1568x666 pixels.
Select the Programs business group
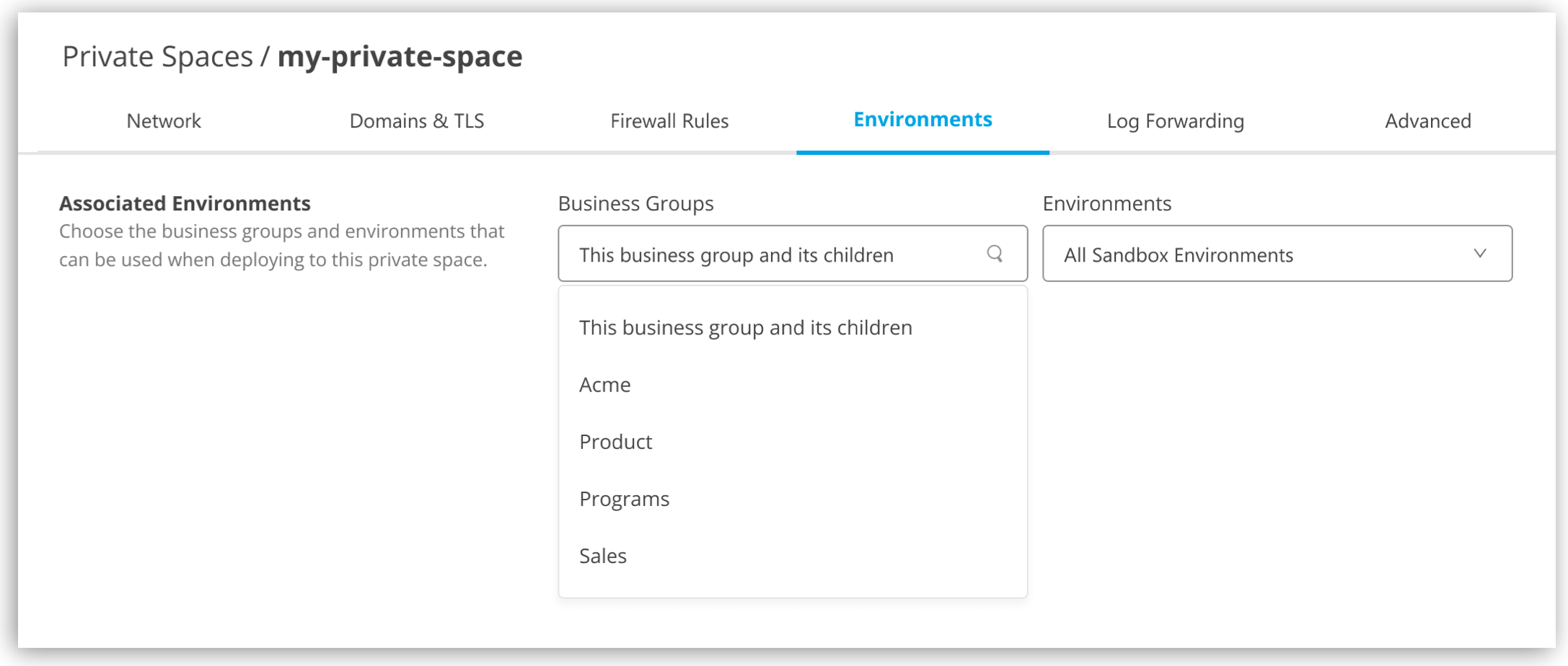click(624, 498)
